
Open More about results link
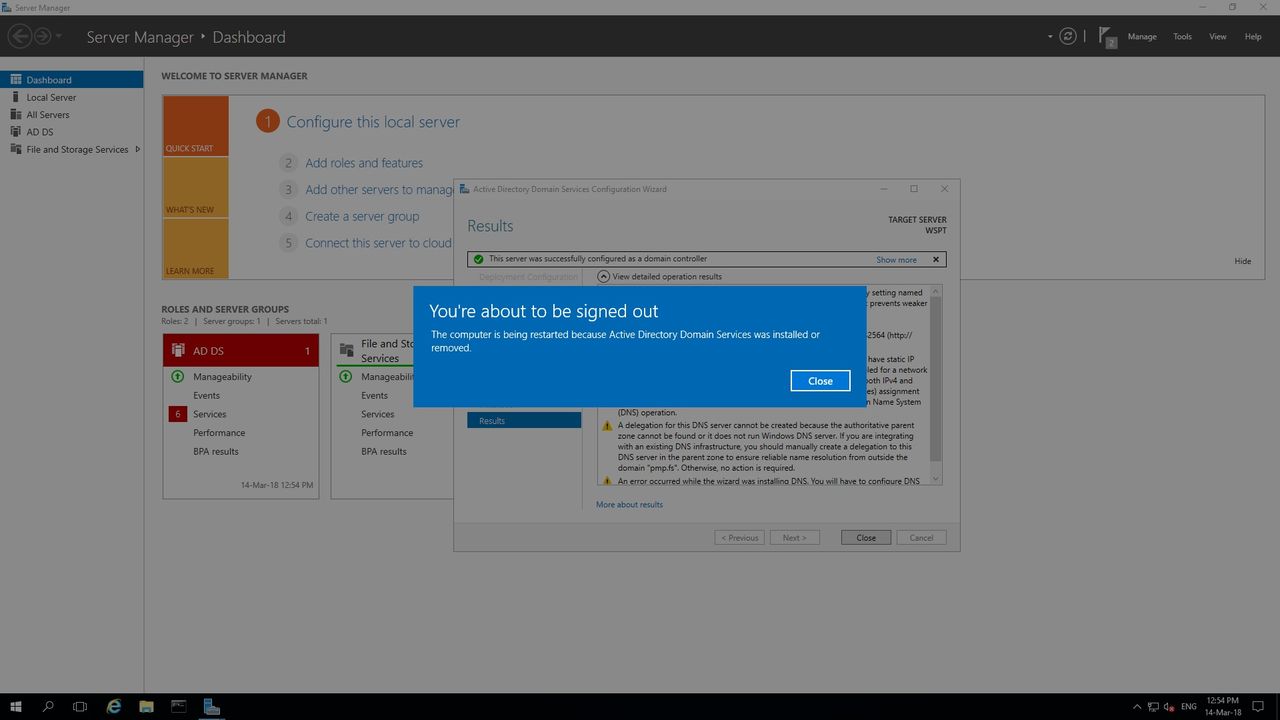[629, 505]
